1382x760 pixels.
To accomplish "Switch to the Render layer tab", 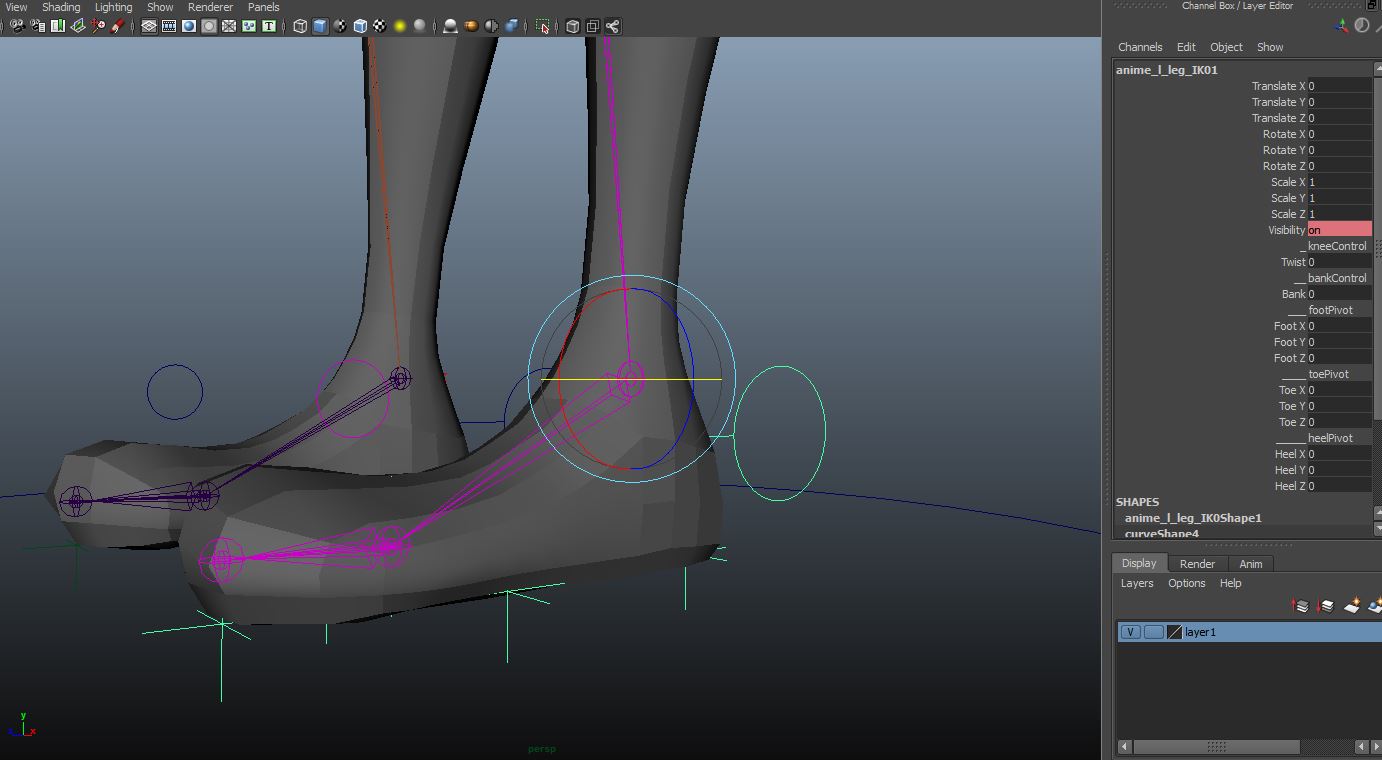I will pyautogui.click(x=1197, y=564).
